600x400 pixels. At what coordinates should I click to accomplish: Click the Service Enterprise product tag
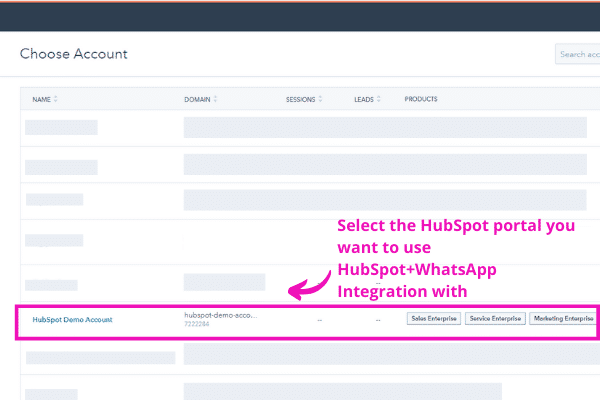[x=495, y=318]
